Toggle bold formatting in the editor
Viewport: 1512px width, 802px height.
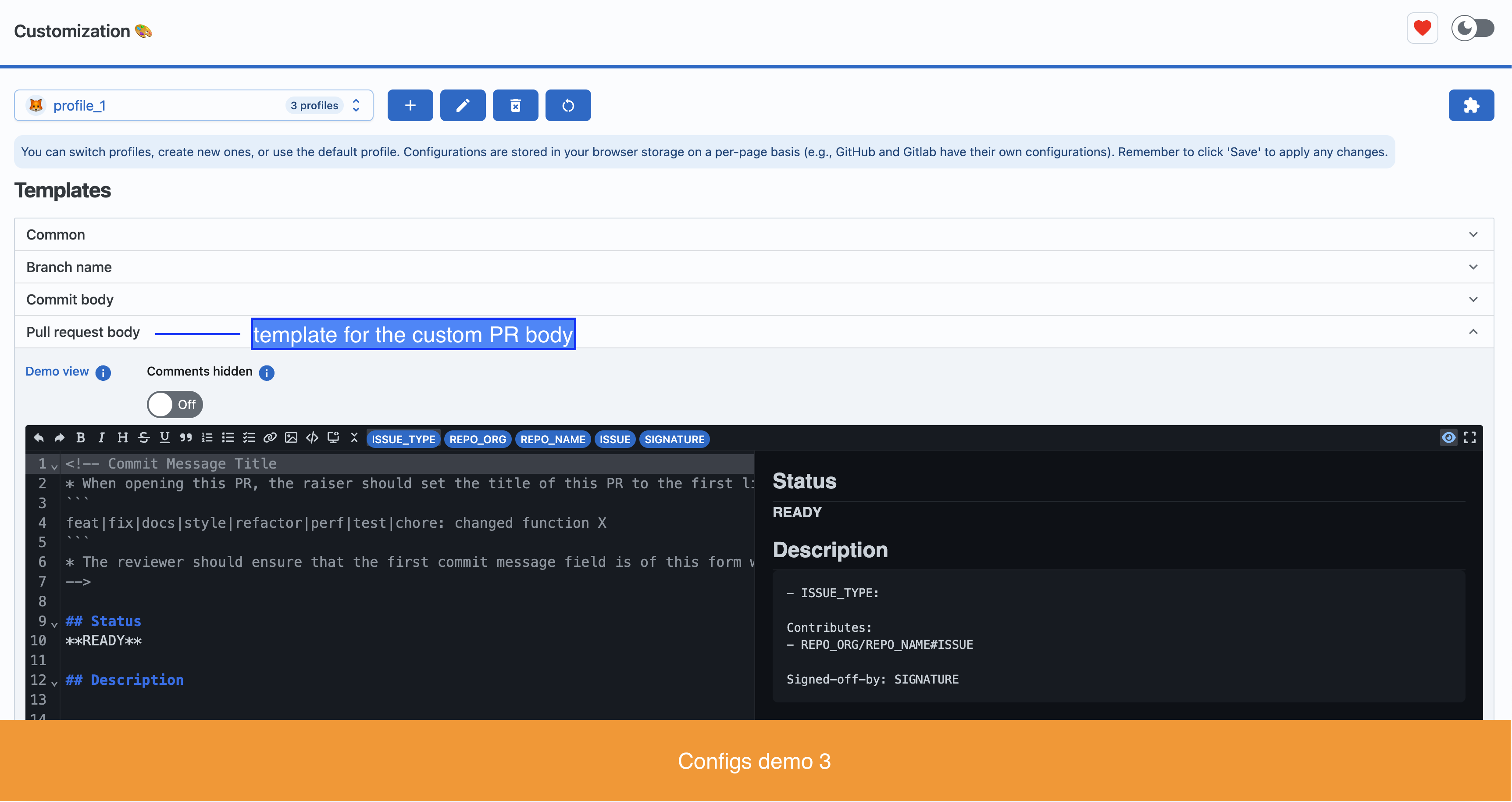click(x=80, y=438)
